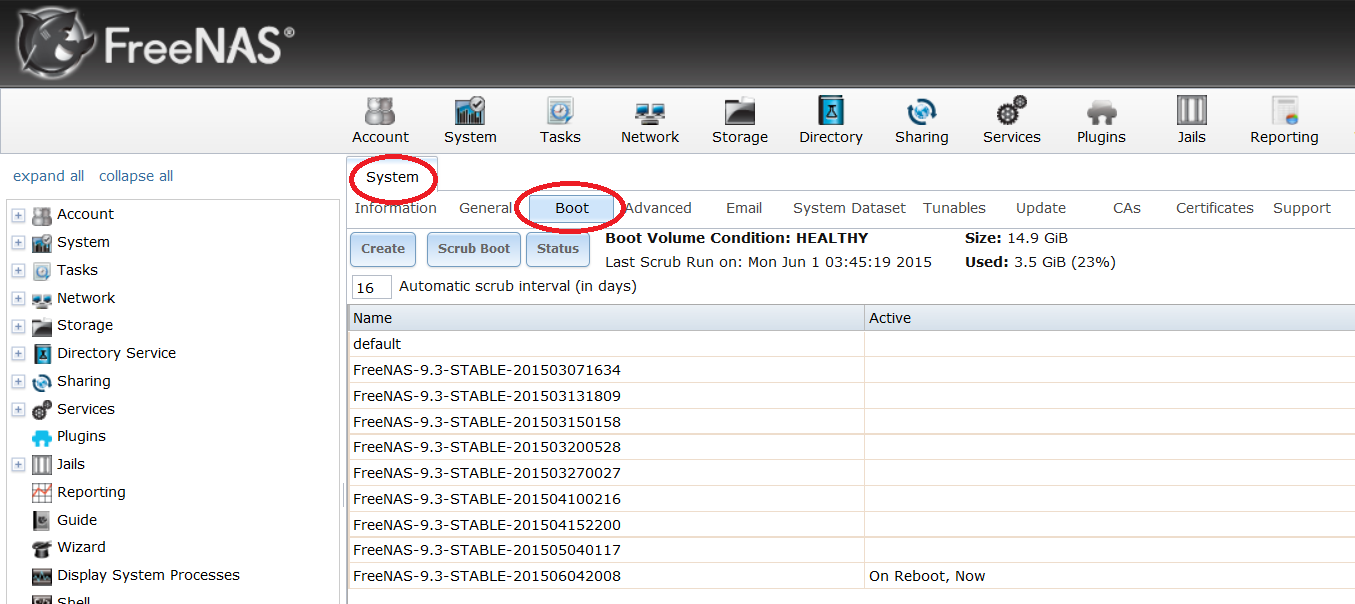Expand the Storage node in sidebar

coord(18,326)
